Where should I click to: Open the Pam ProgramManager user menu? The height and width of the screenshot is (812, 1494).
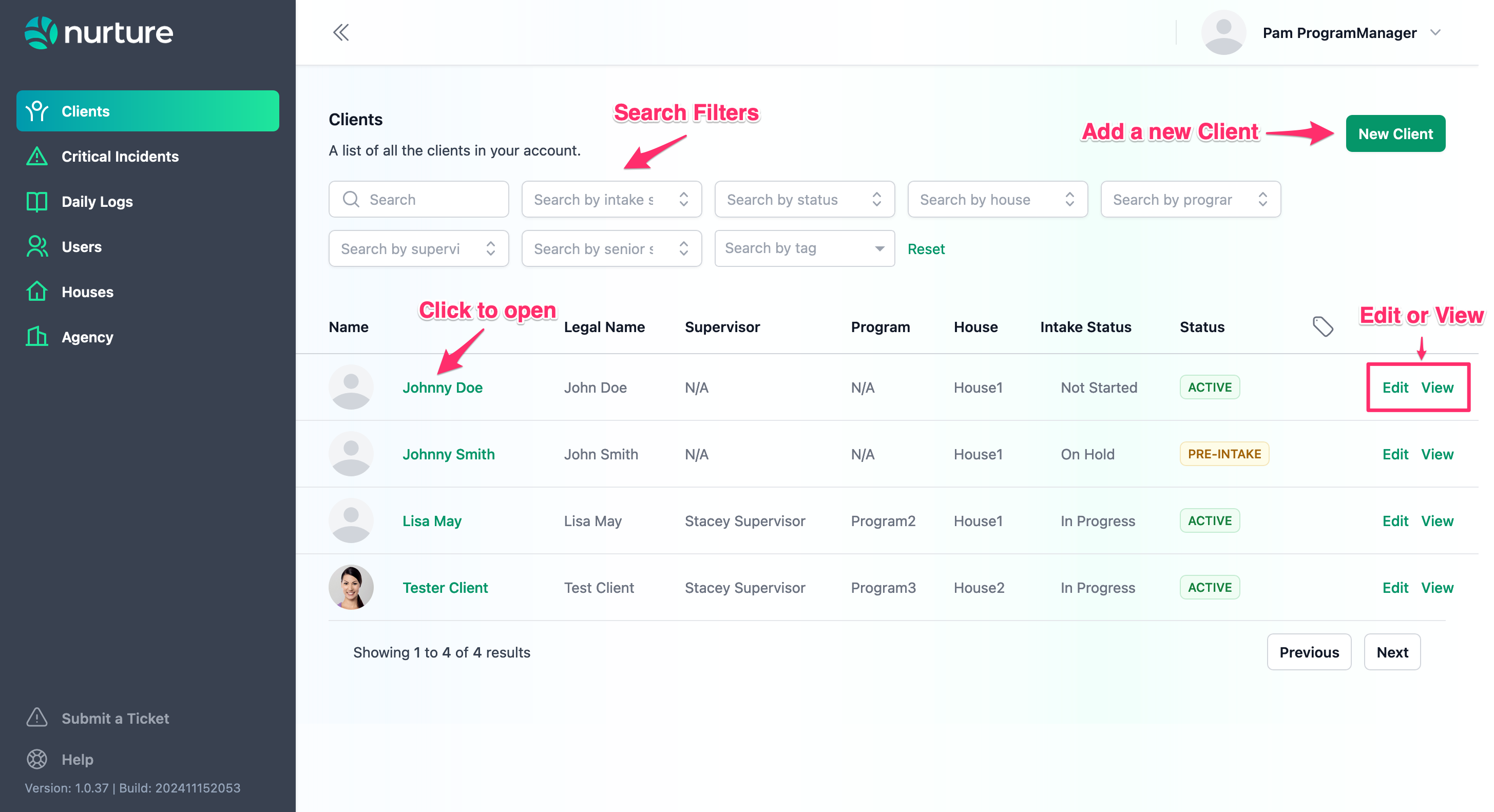[x=1340, y=33]
